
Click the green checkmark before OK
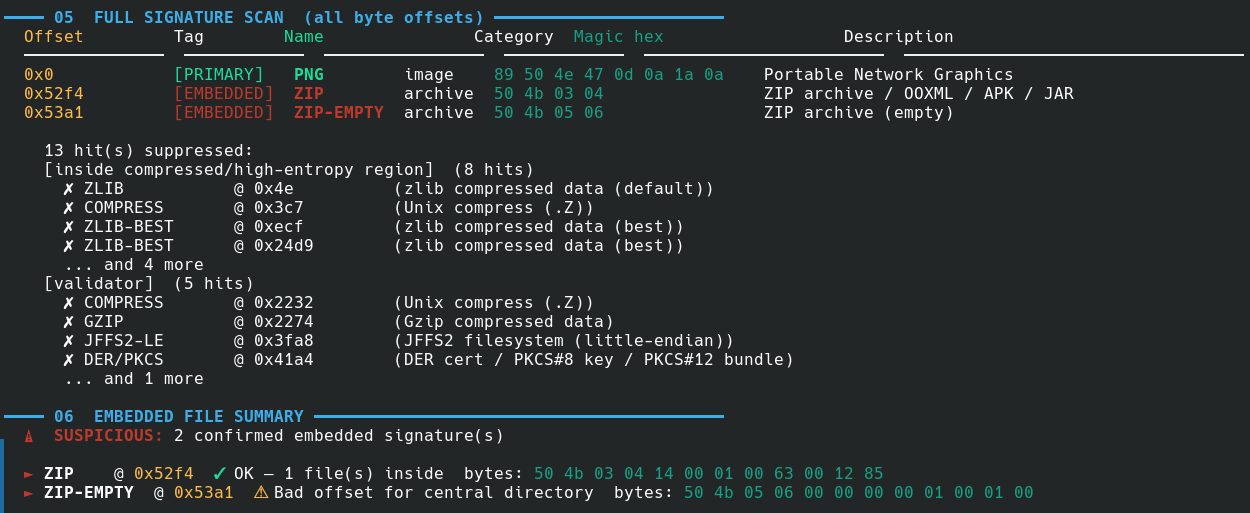[219, 473]
